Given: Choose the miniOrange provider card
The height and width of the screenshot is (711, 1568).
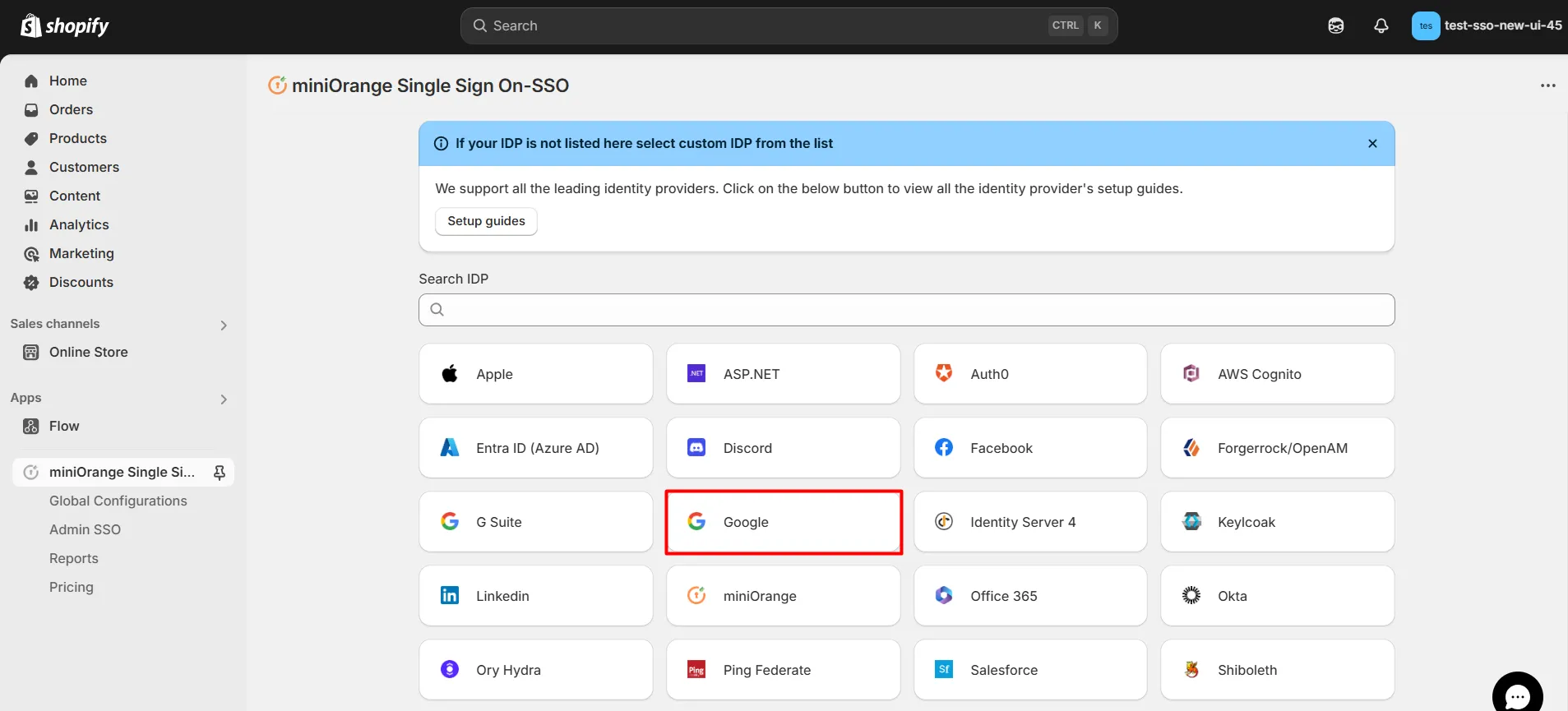Looking at the screenshot, I should tap(783, 596).
